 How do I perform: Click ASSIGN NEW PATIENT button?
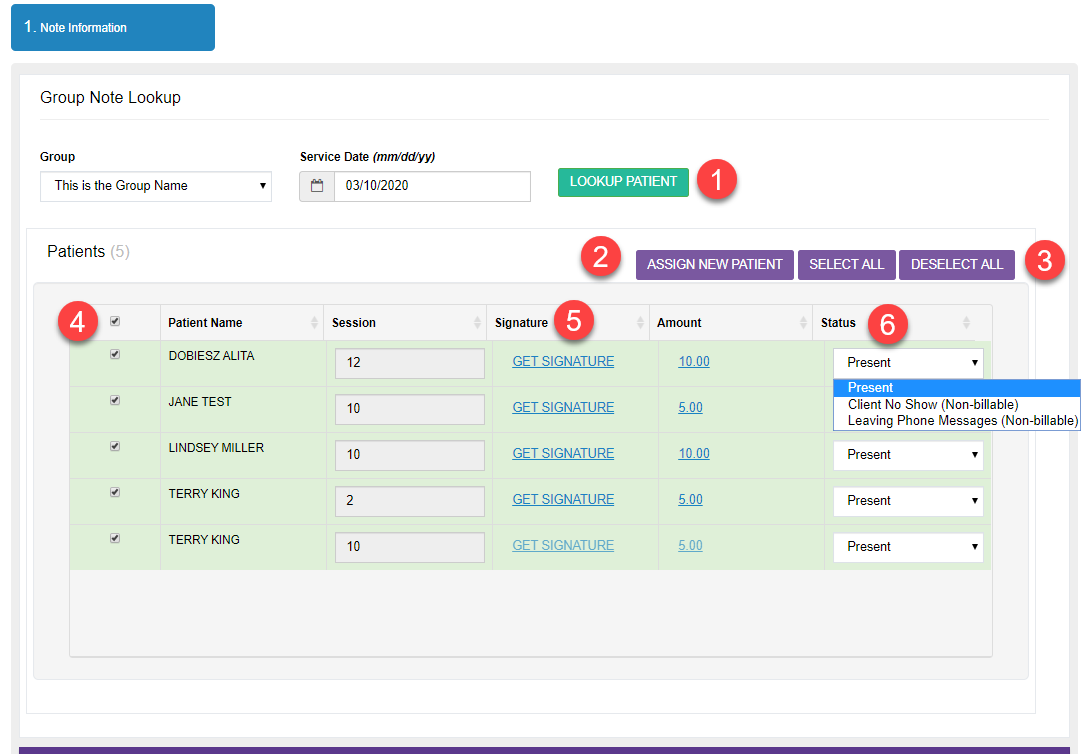tap(715, 265)
